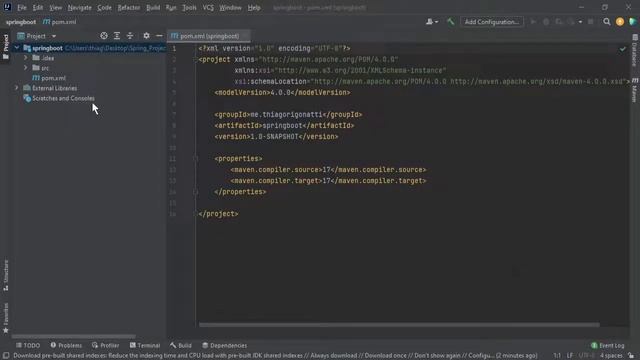Click editor horizontal scrollbar
The image size is (640, 360).
pos(399,325)
